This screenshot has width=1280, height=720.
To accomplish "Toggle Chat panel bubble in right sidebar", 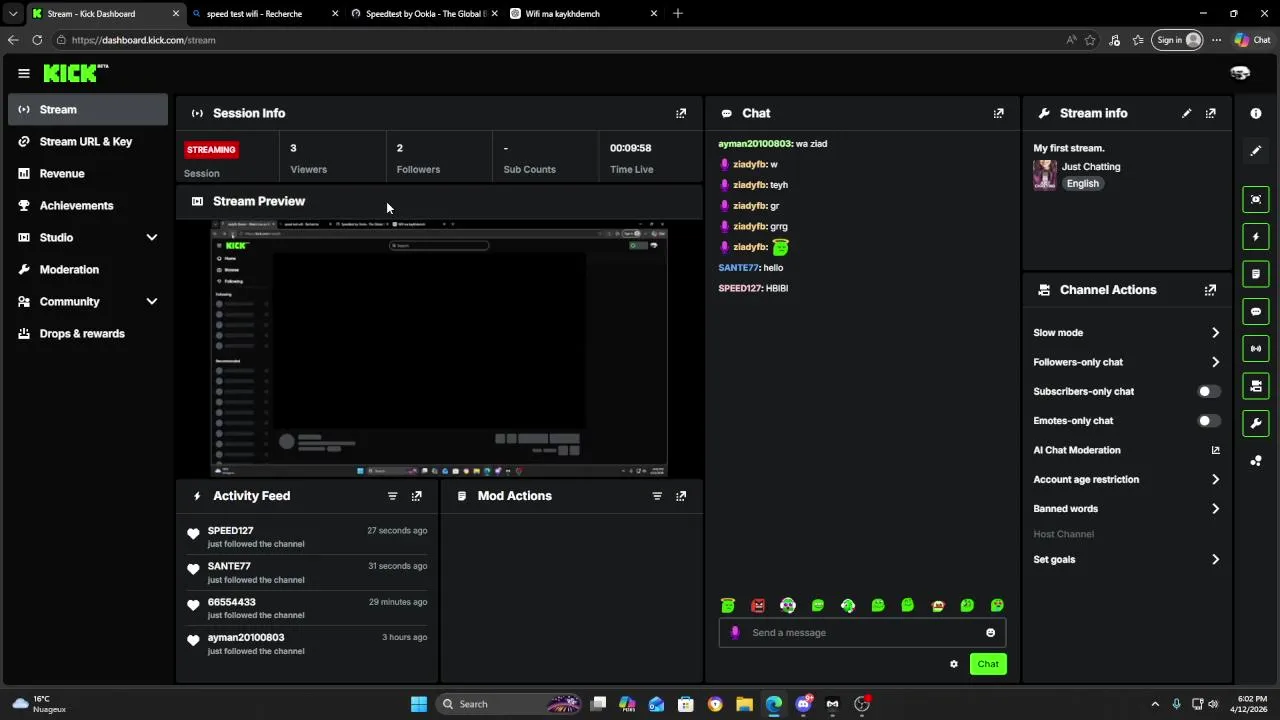I will [x=1256, y=311].
